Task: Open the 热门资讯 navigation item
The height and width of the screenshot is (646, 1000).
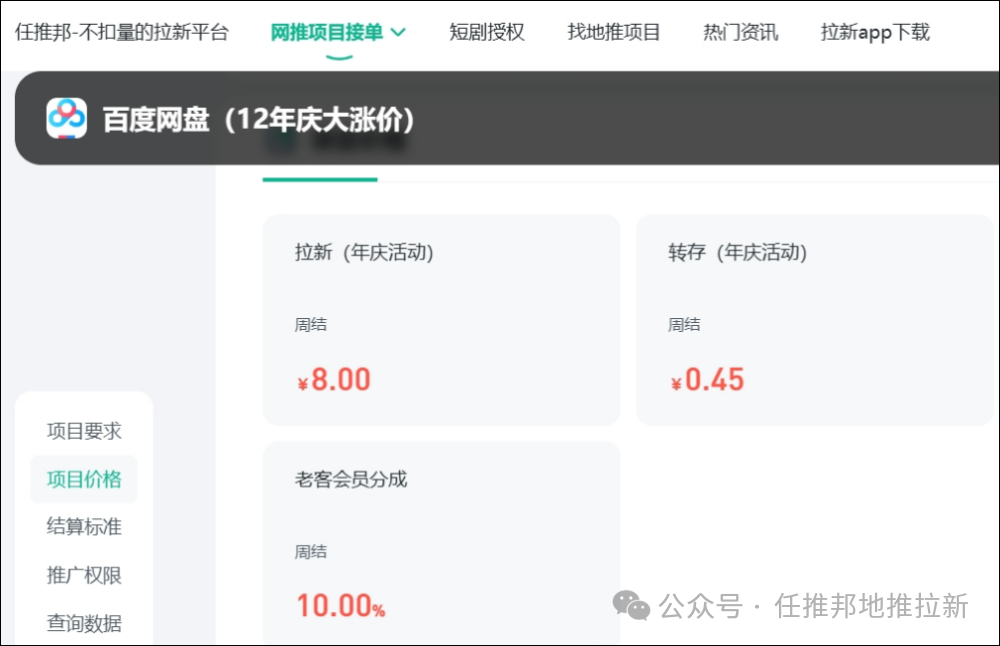Action: pyautogui.click(x=740, y=32)
